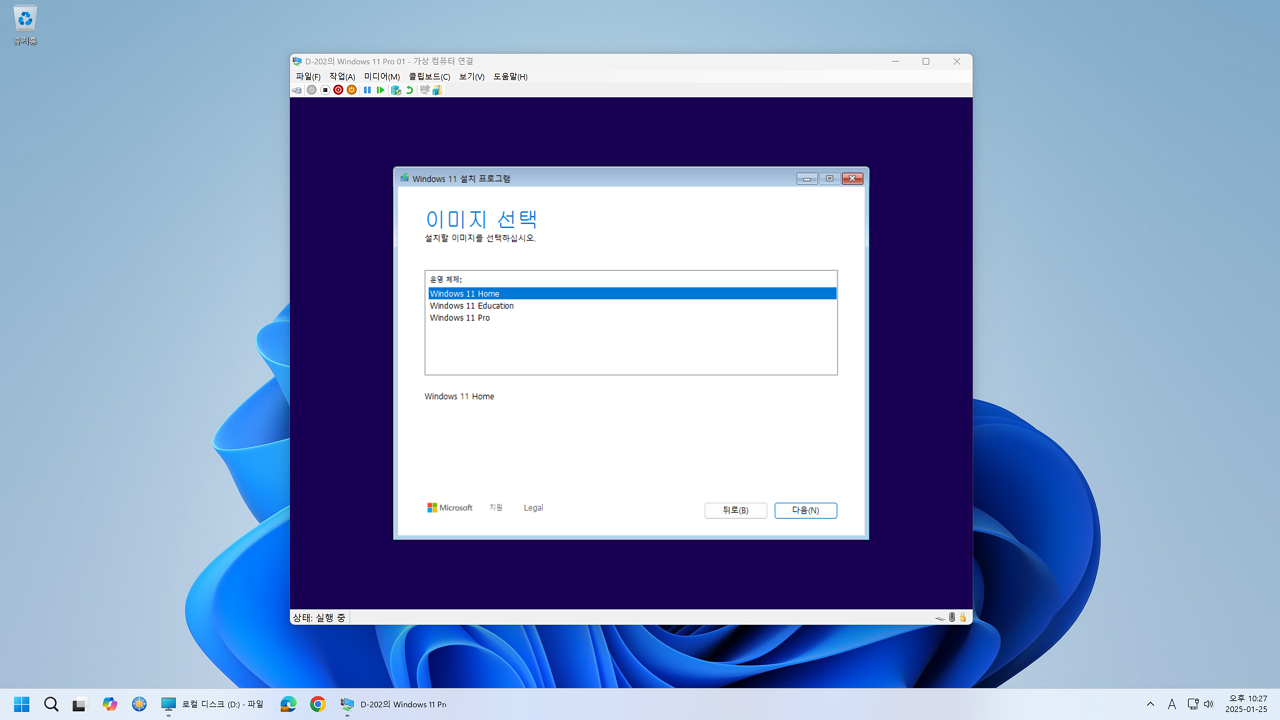Screen dimensions: 1280x720
Task: Save VM state with the orange icon
Action: 352,90
